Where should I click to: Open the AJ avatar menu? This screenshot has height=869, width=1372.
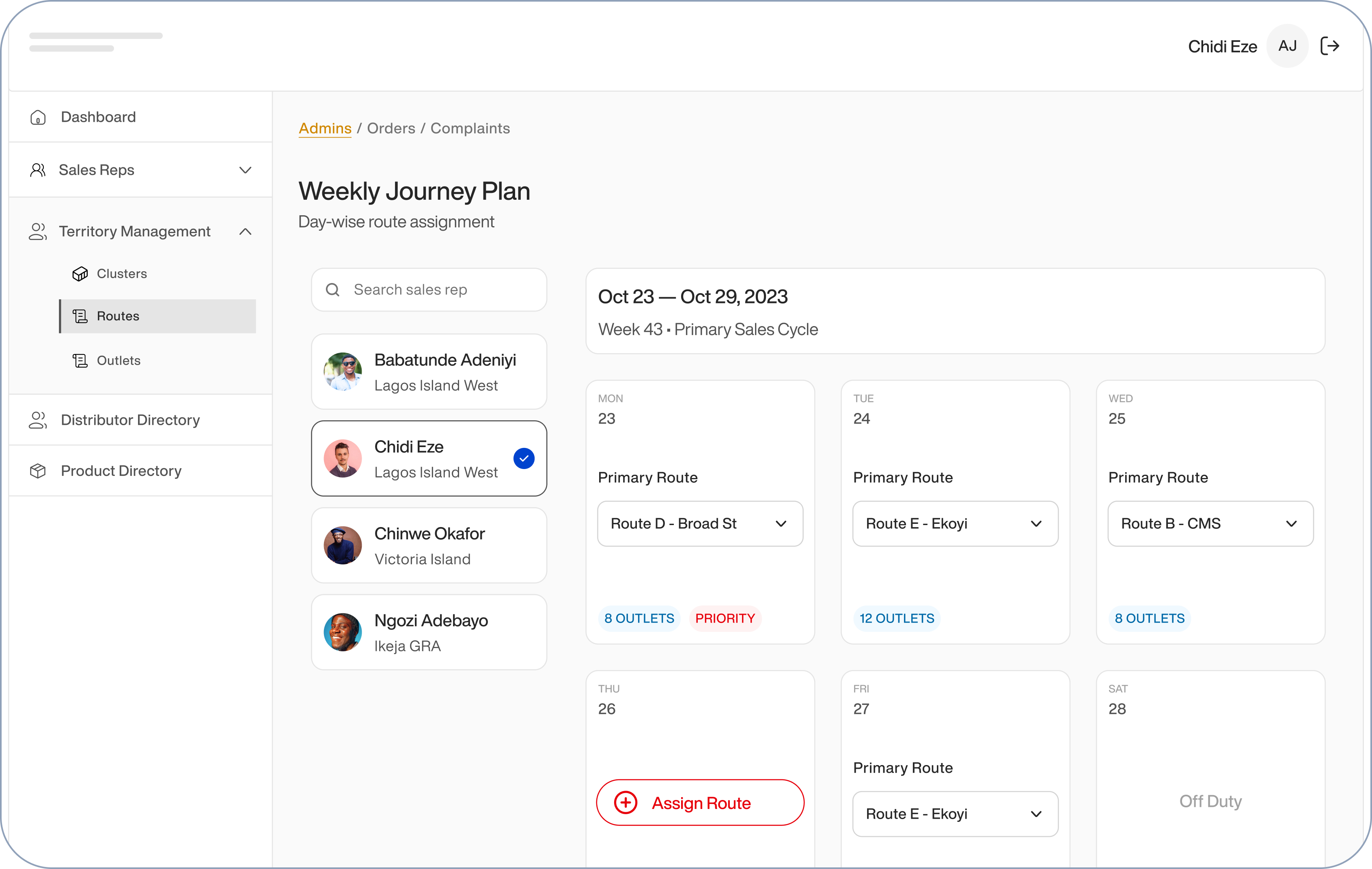[1287, 46]
